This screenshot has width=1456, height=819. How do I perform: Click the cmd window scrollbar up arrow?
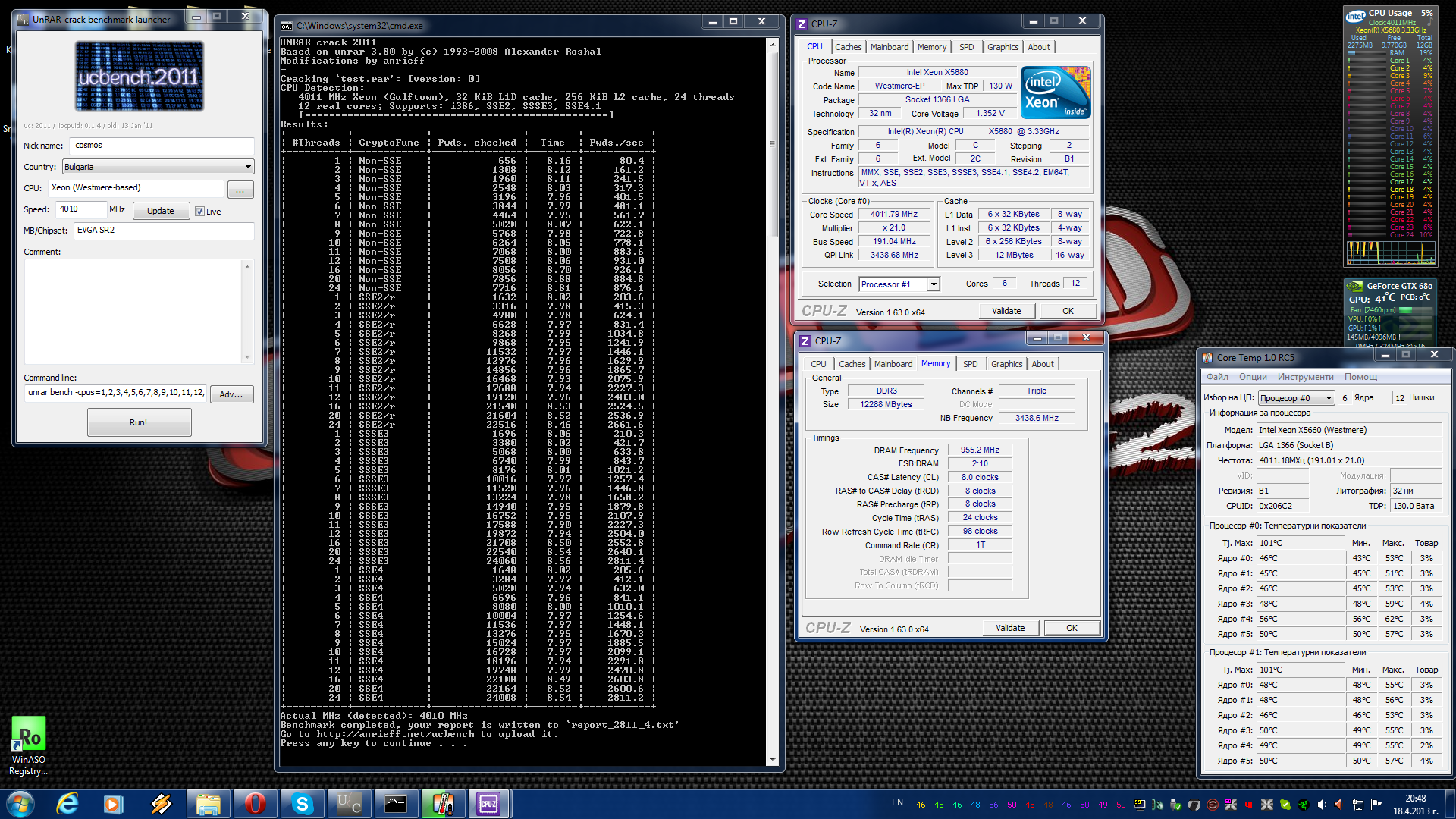pos(773,45)
